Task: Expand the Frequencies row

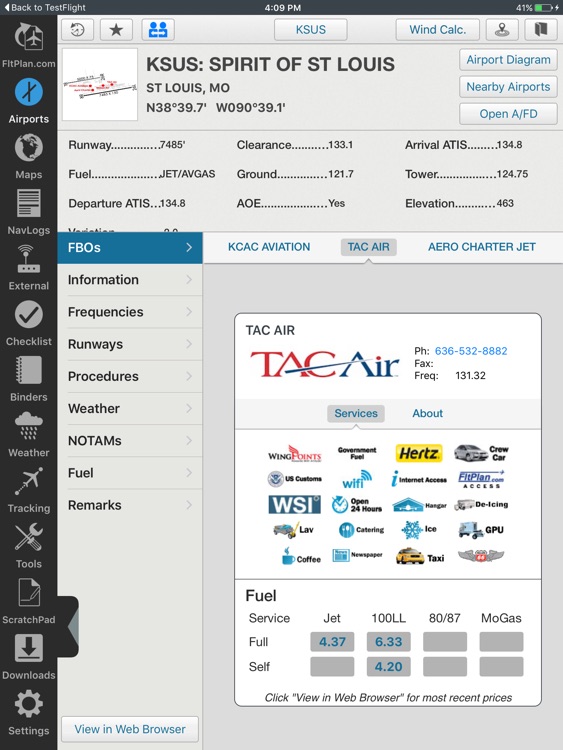Action: pos(130,312)
